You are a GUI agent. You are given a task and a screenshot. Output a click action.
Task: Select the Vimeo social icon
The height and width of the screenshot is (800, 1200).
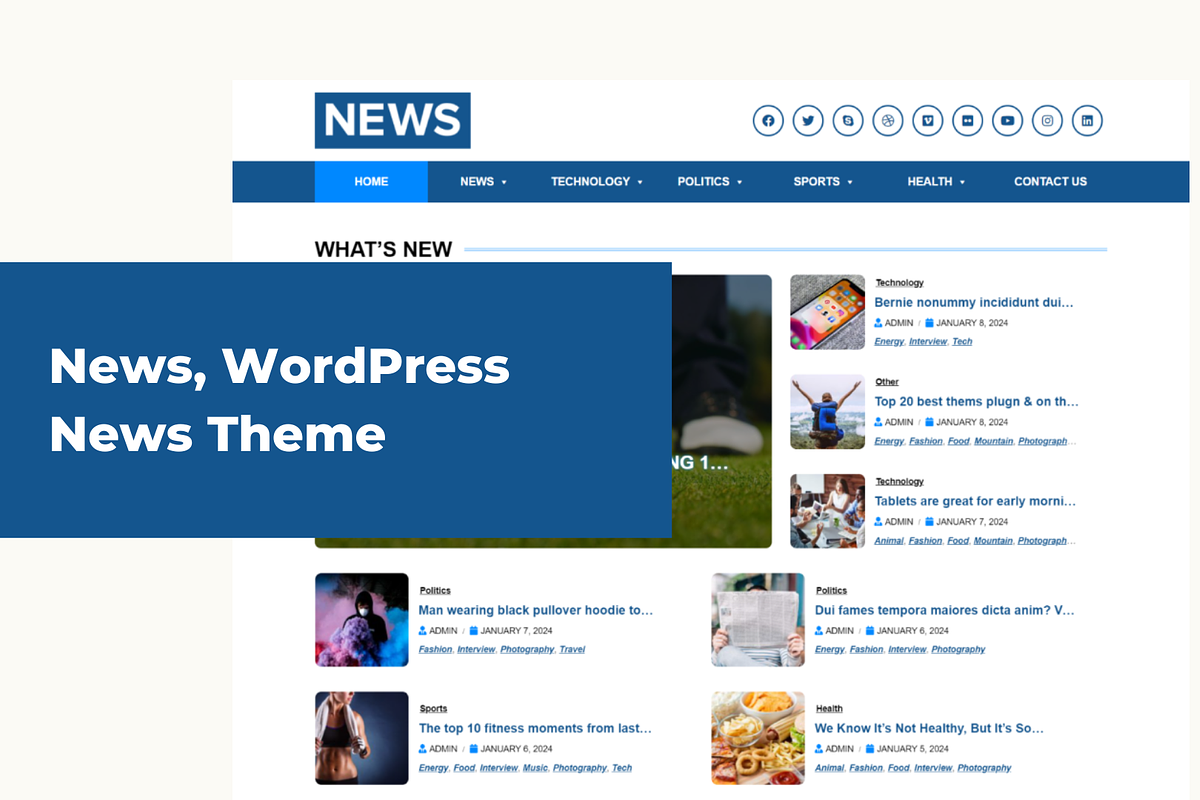pyautogui.click(x=928, y=120)
